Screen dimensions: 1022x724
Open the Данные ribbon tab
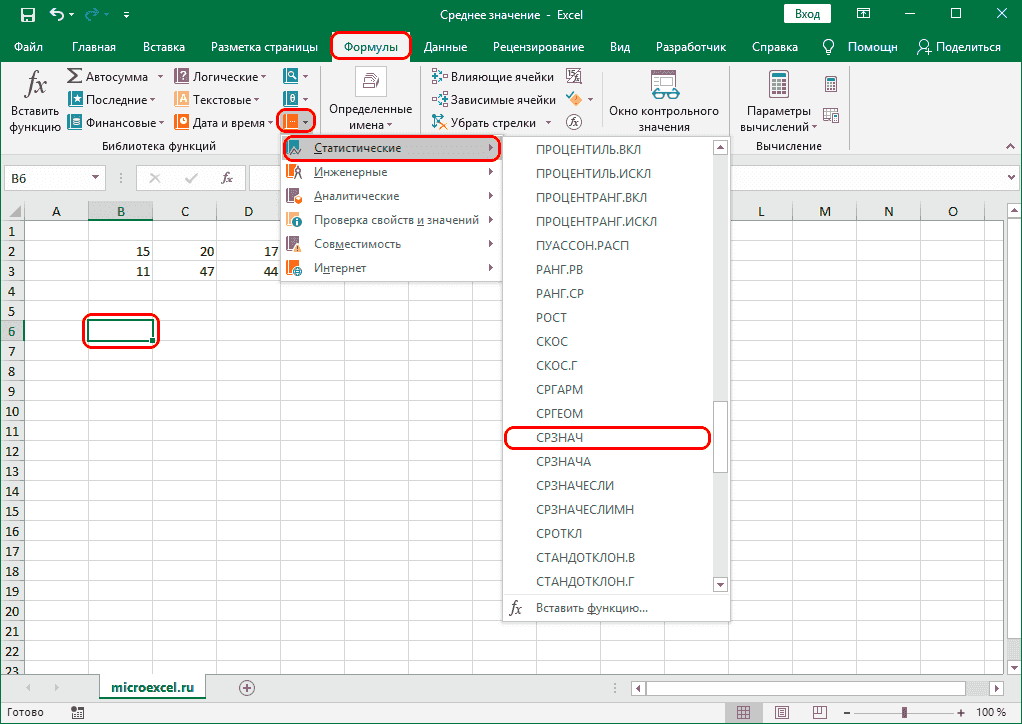coord(445,47)
